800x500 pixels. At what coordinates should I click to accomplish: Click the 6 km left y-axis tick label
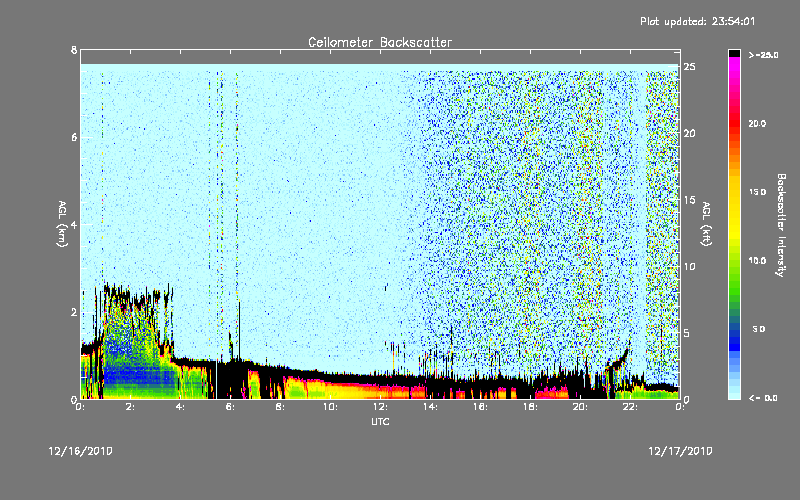(x=74, y=137)
